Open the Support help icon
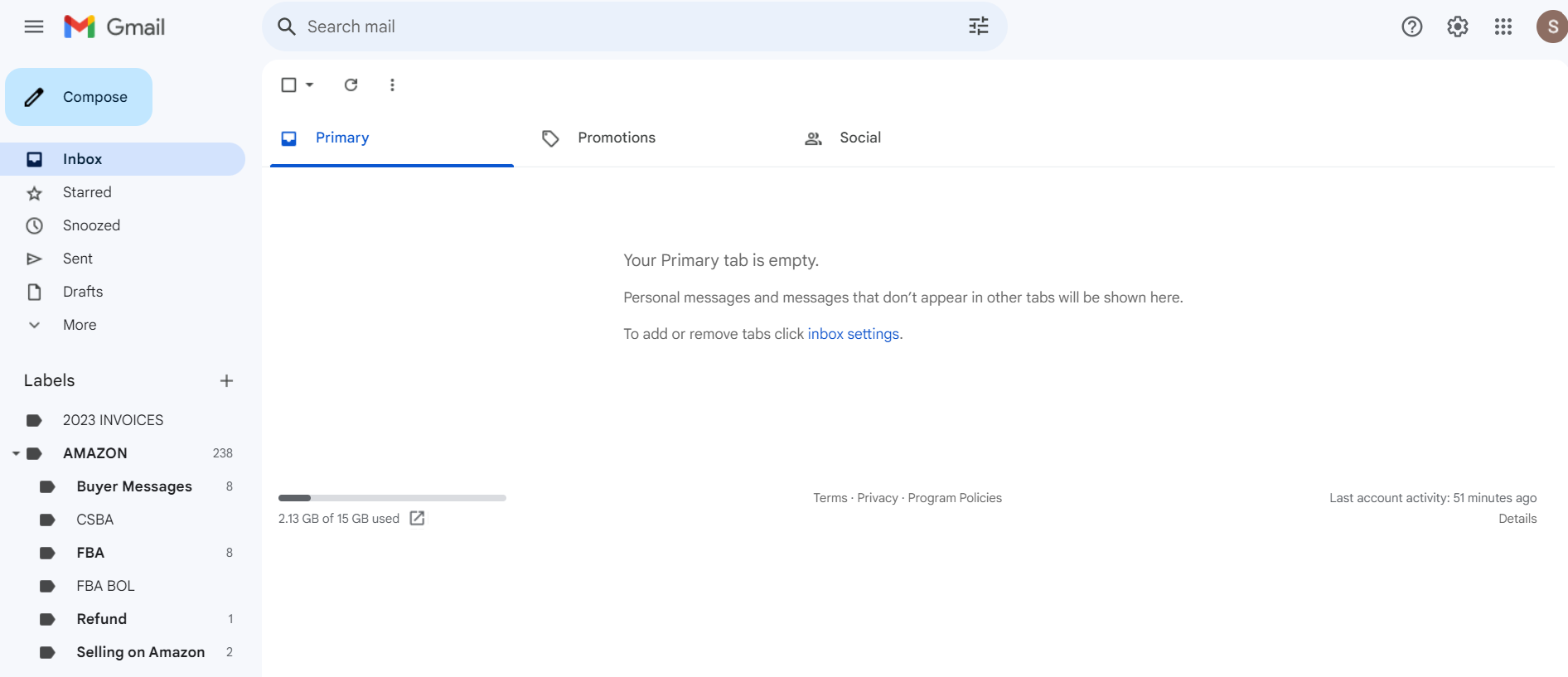This screenshot has width=1568, height=677. click(1412, 27)
